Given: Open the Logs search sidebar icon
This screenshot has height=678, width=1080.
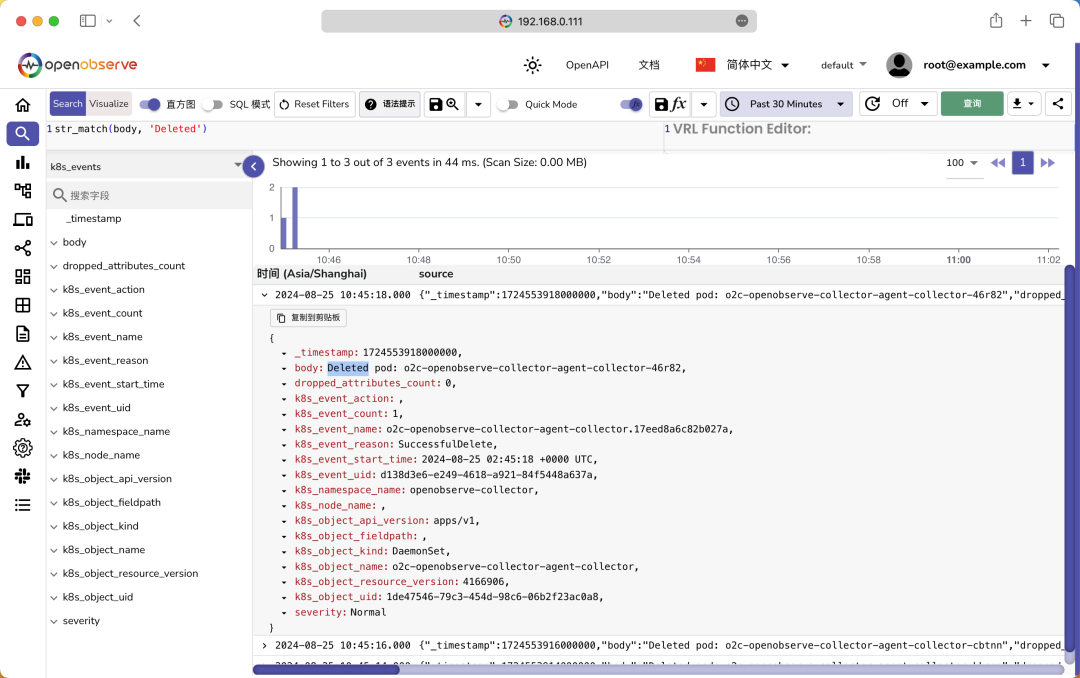Looking at the screenshot, I should (x=23, y=134).
